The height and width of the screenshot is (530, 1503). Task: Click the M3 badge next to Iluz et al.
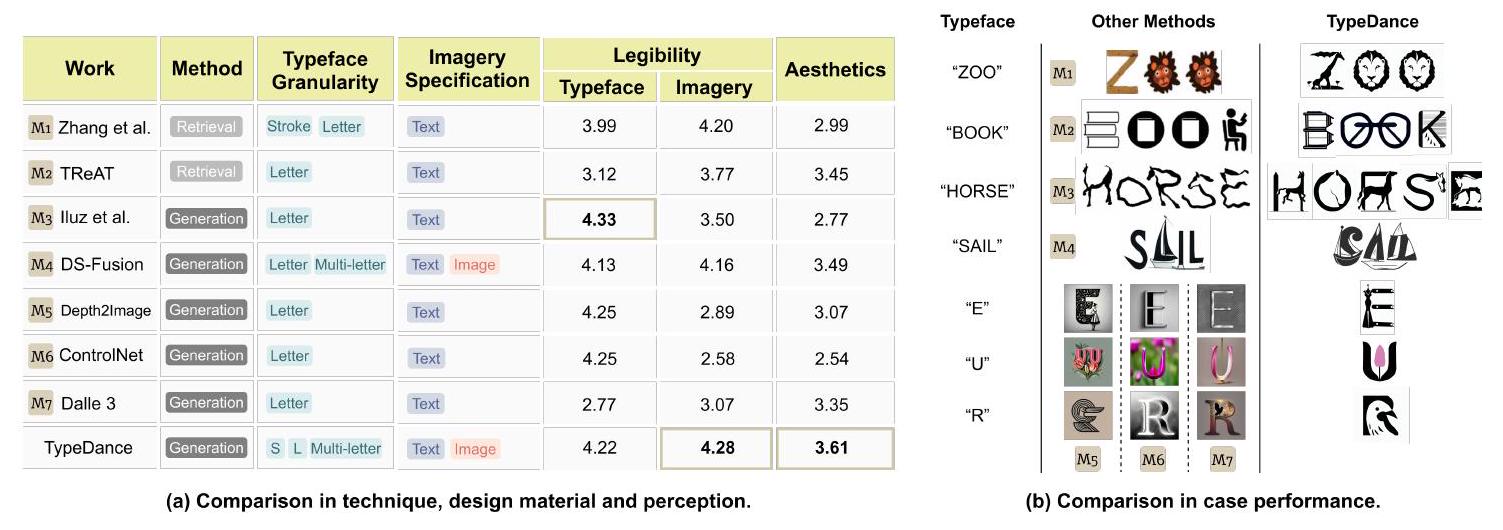[x=41, y=218]
